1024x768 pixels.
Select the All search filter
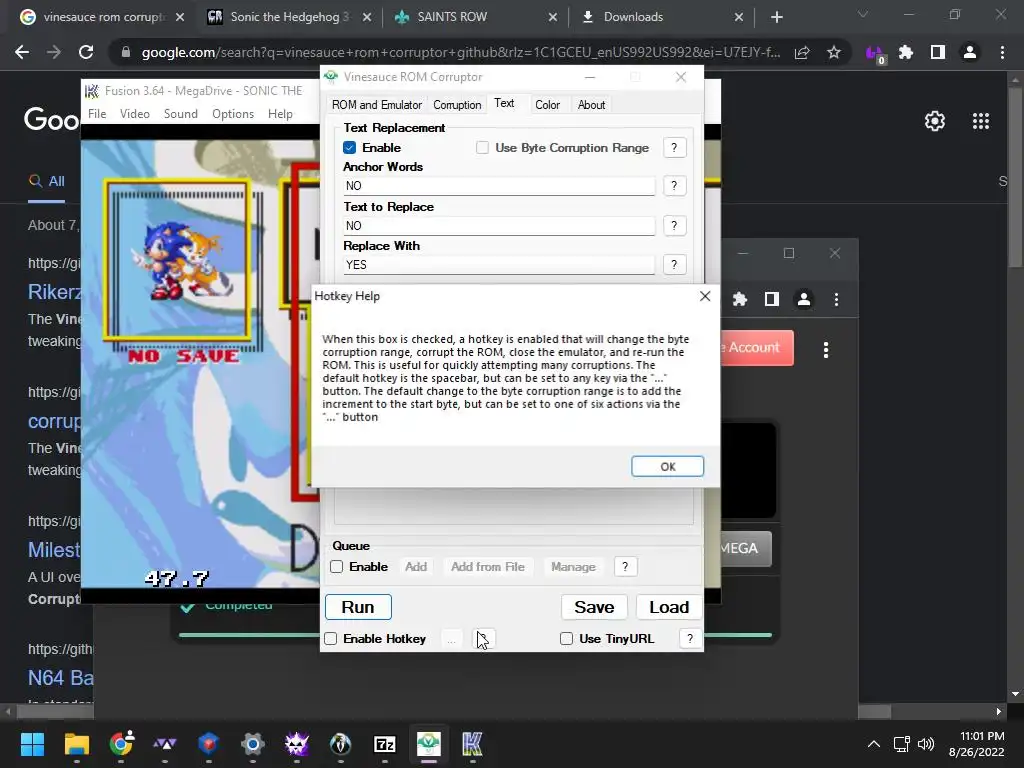point(47,182)
